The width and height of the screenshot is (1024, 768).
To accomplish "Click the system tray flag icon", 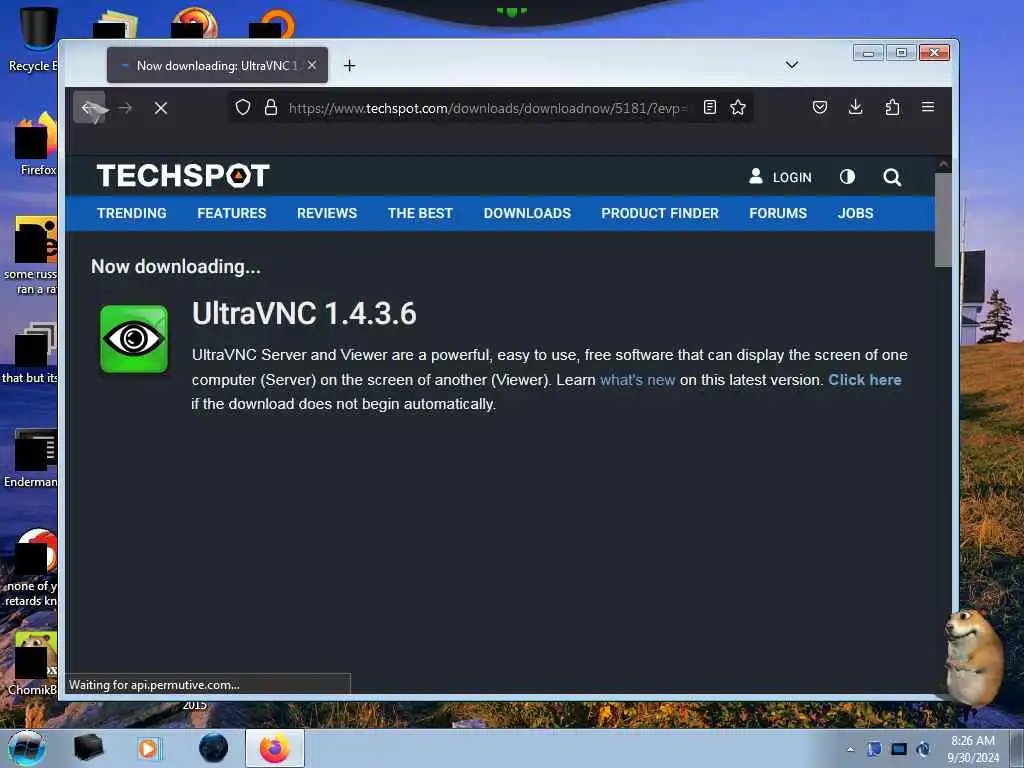I will point(874,749).
